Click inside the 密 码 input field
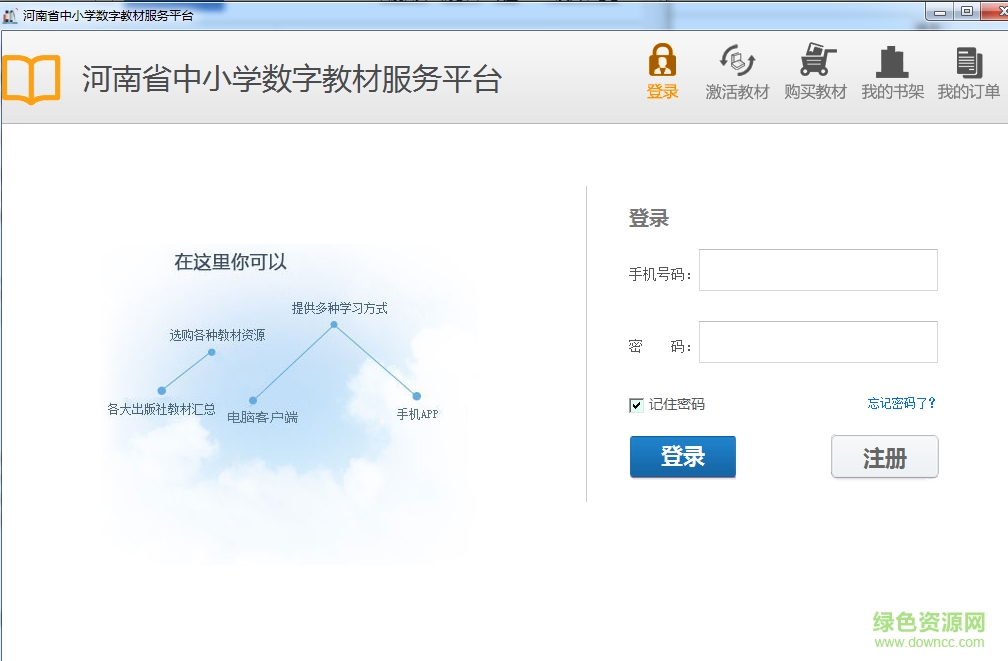 (x=818, y=341)
